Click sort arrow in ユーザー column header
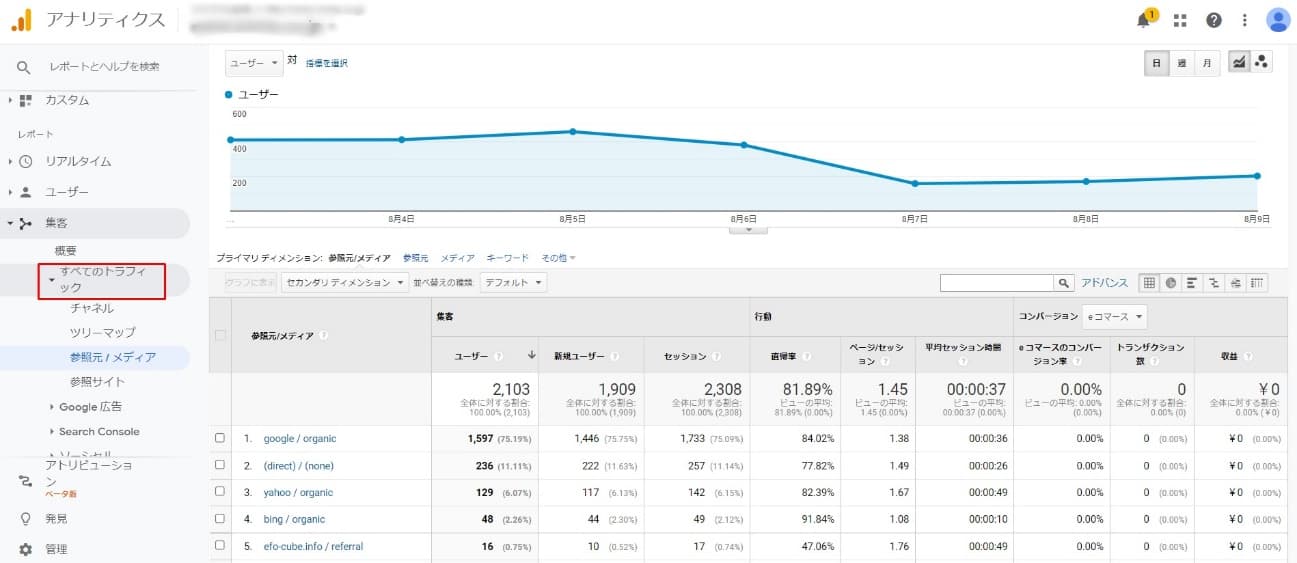 point(532,356)
